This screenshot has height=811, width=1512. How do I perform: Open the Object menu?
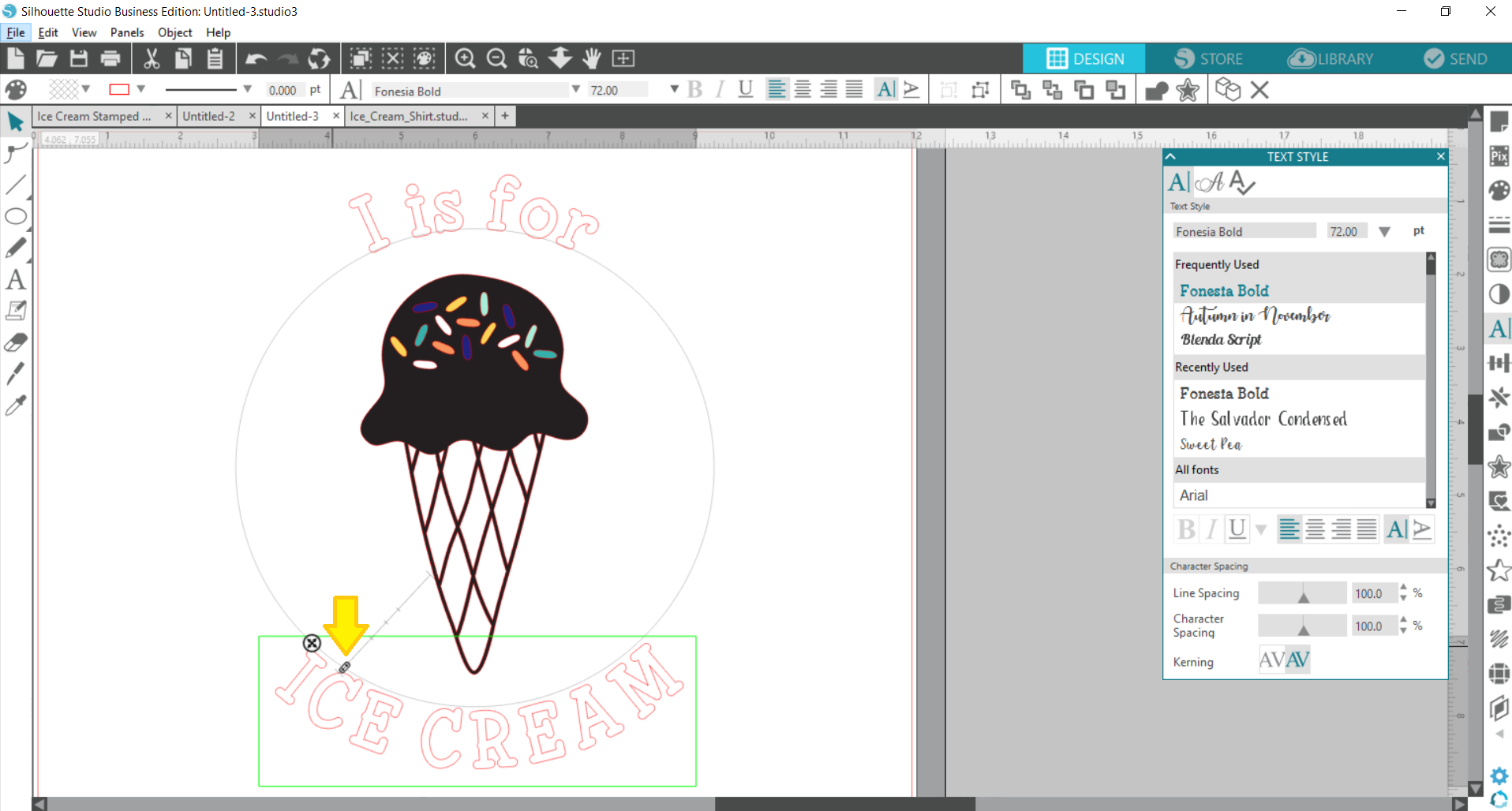174,32
